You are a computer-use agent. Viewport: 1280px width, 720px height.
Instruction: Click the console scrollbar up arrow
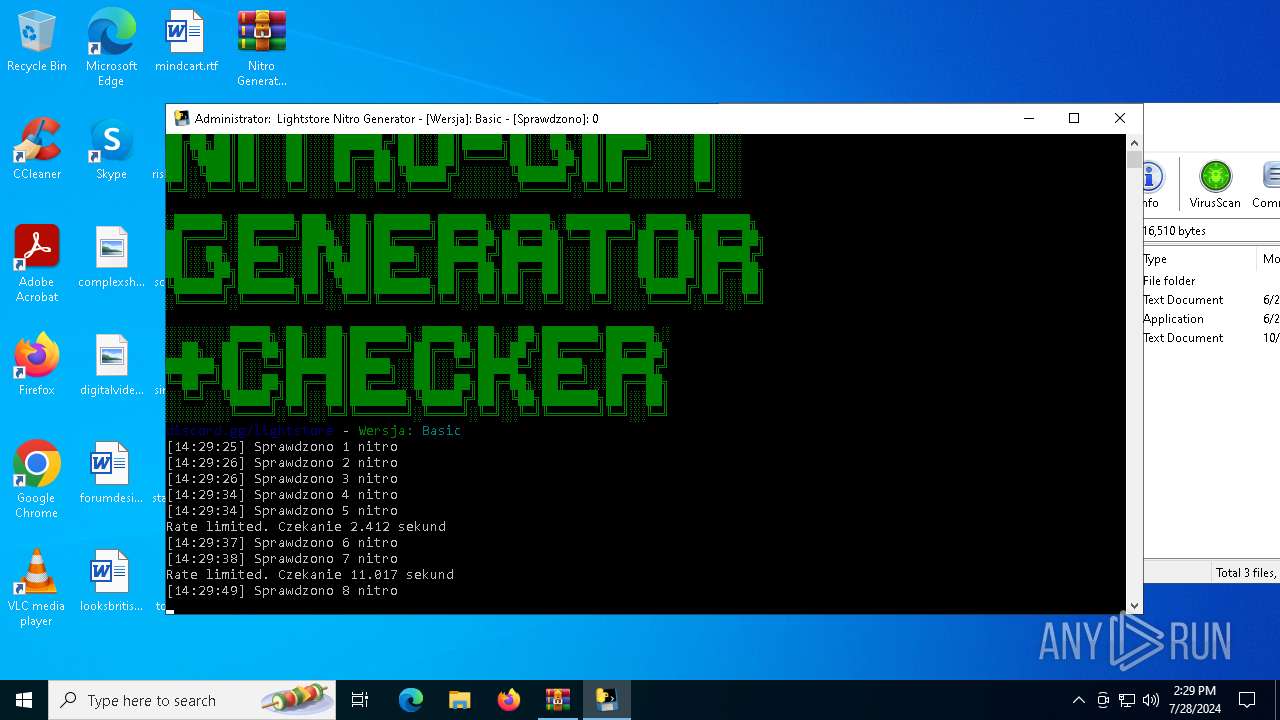1134,143
